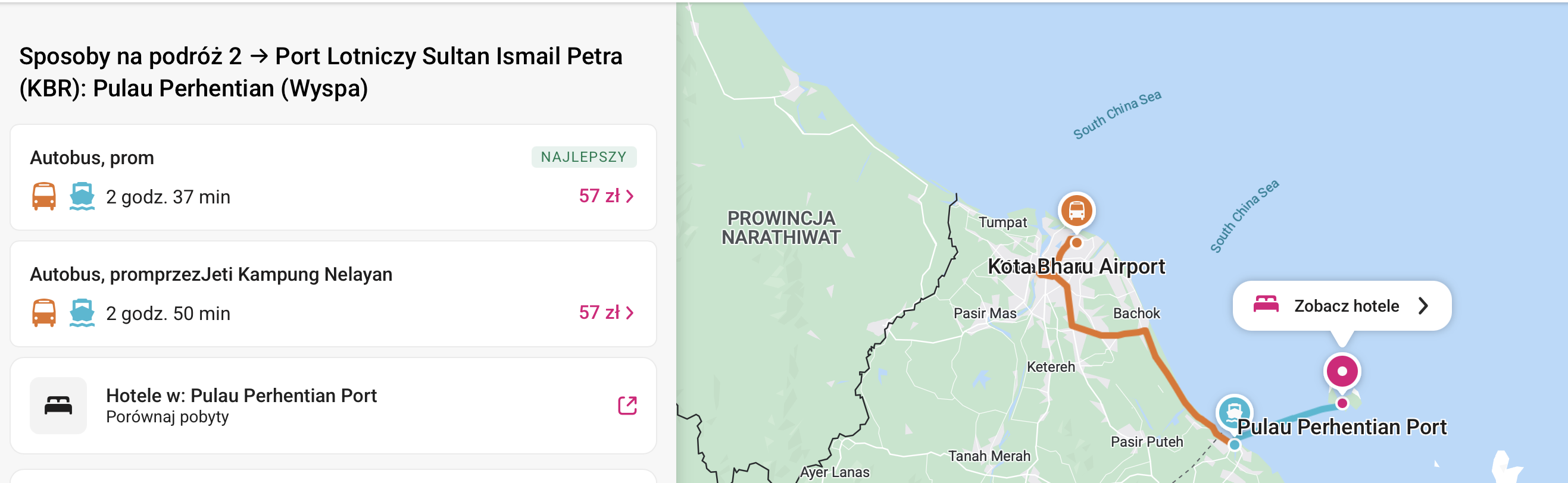
Task: Expand the 57 zł chevron on second route
Action: (630, 313)
